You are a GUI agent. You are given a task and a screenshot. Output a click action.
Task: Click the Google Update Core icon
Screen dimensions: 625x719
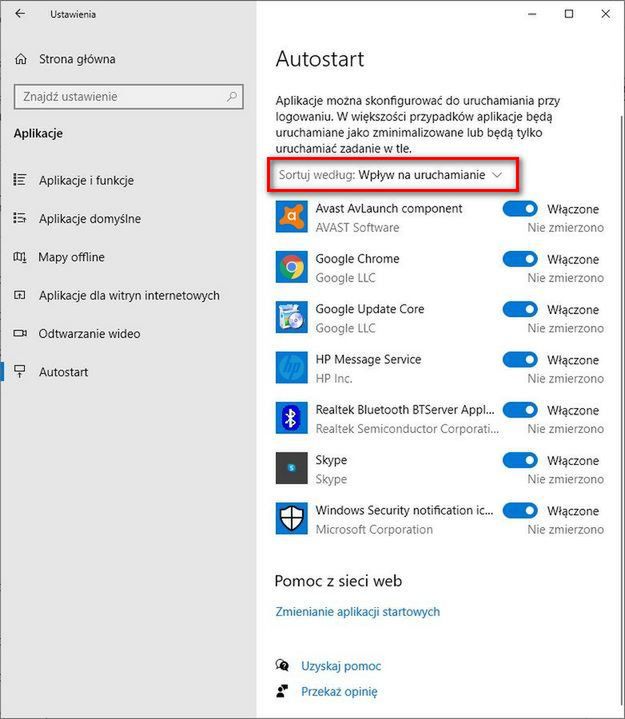pyautogui.click(x=291, y=317)
